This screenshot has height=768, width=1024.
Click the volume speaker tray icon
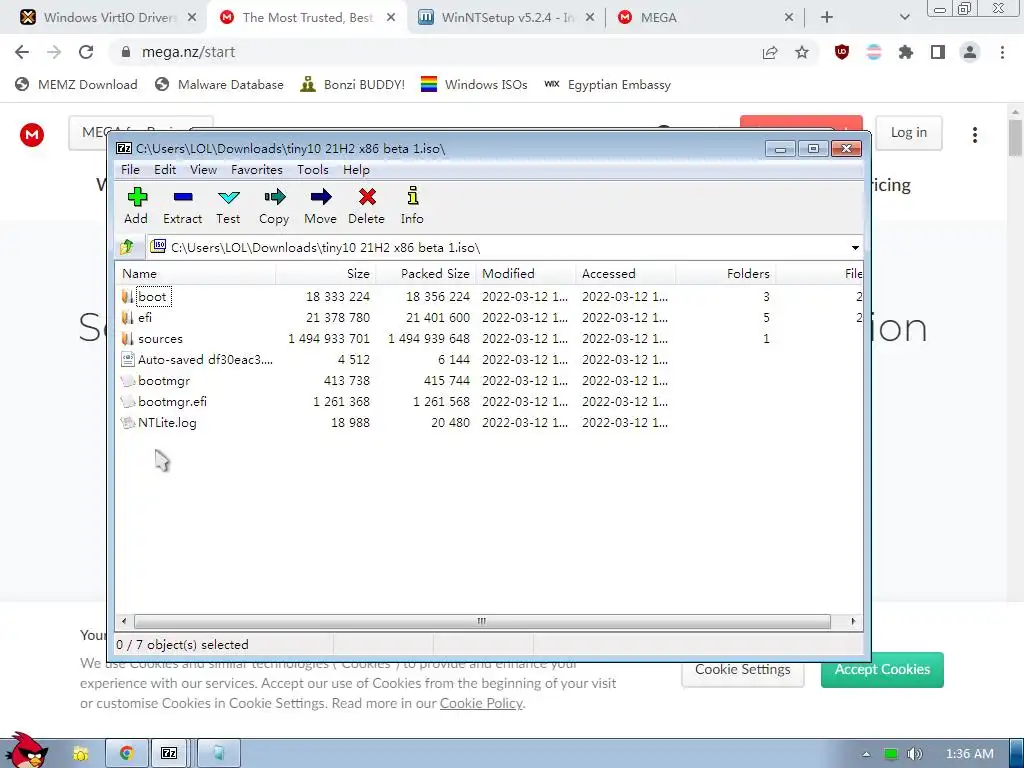(915, 754)
